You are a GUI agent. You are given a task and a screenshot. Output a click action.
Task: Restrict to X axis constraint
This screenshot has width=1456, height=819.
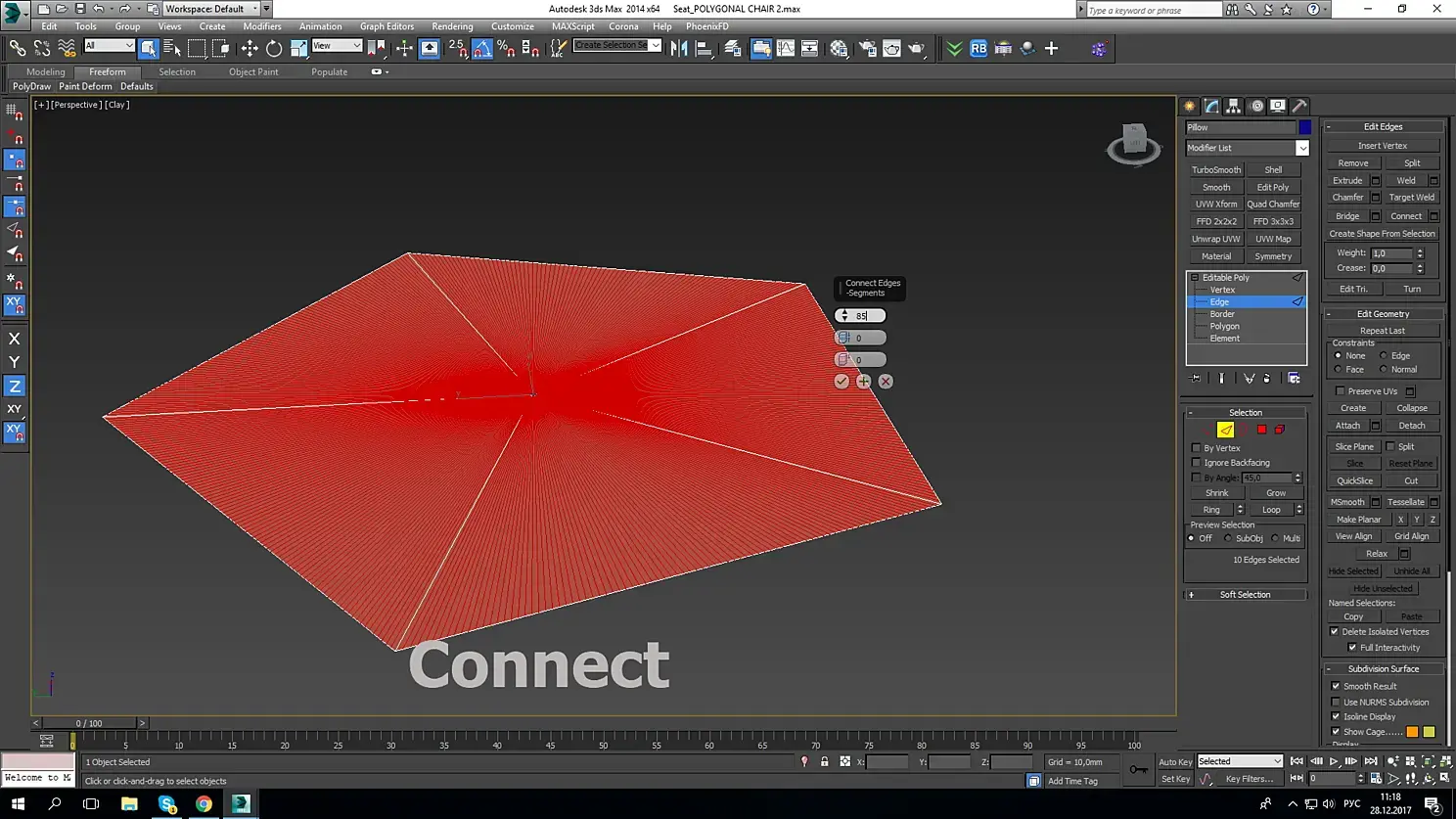click(x=15, y=339)
